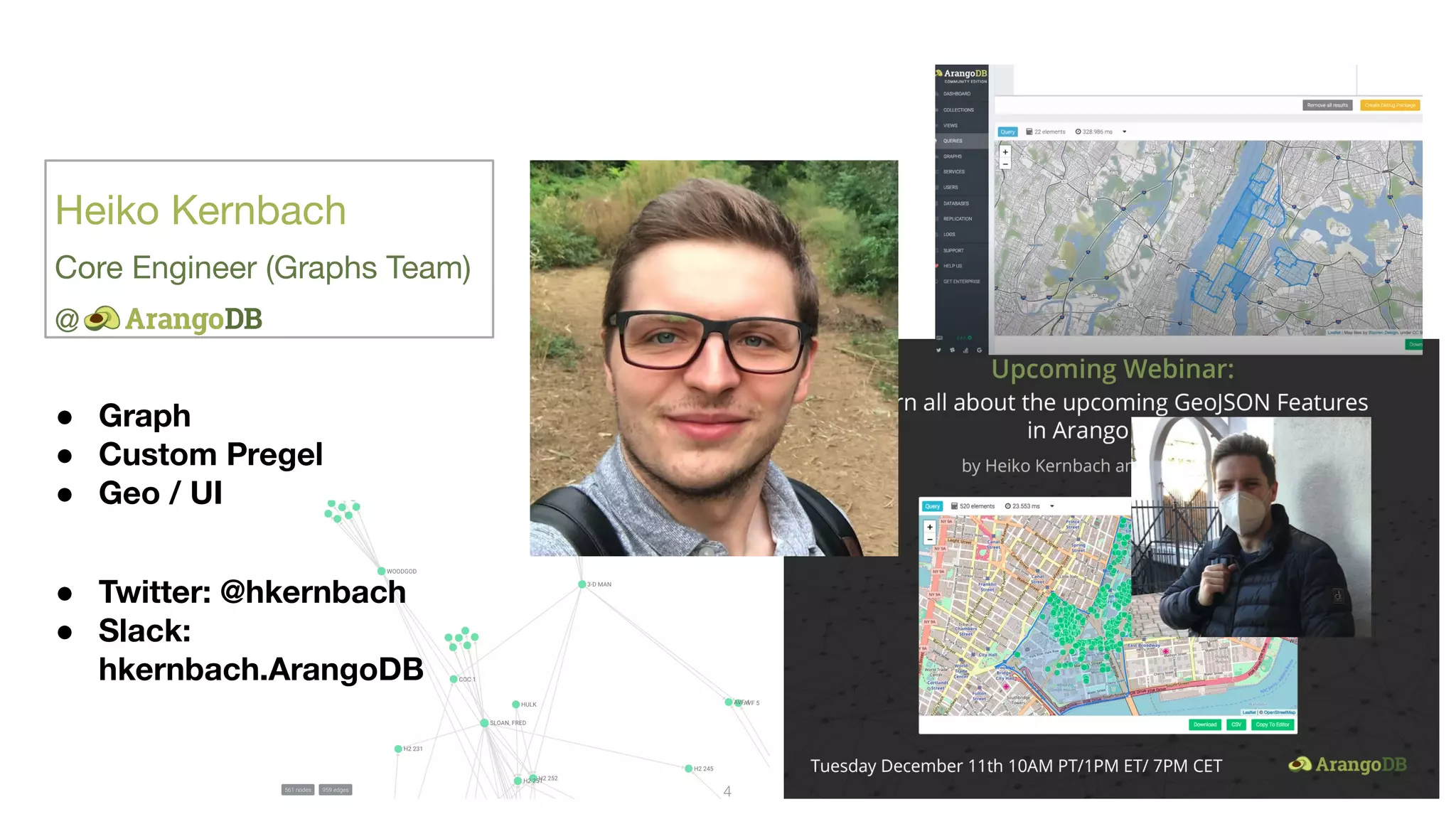
Task: Open USERS in the ArangoDB sidebar
Action: pos(951,188)
